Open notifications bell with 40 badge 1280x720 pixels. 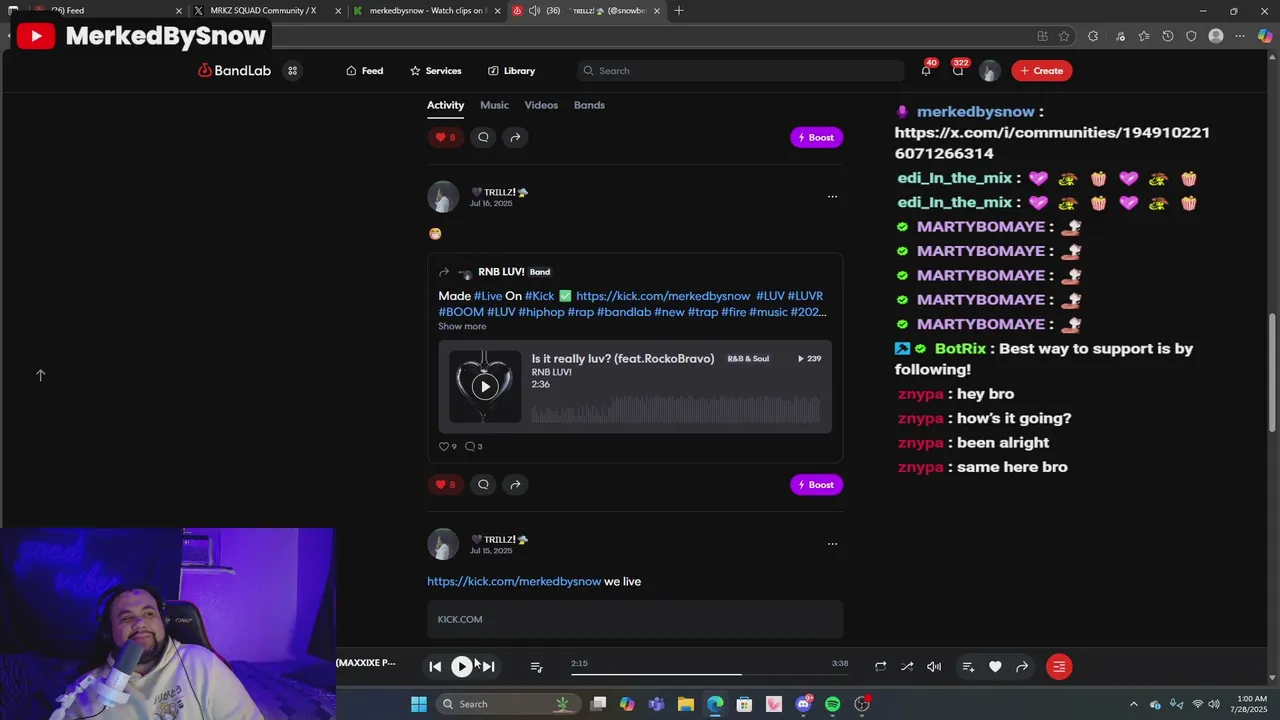pyautogui.click(x=926, y=70)
